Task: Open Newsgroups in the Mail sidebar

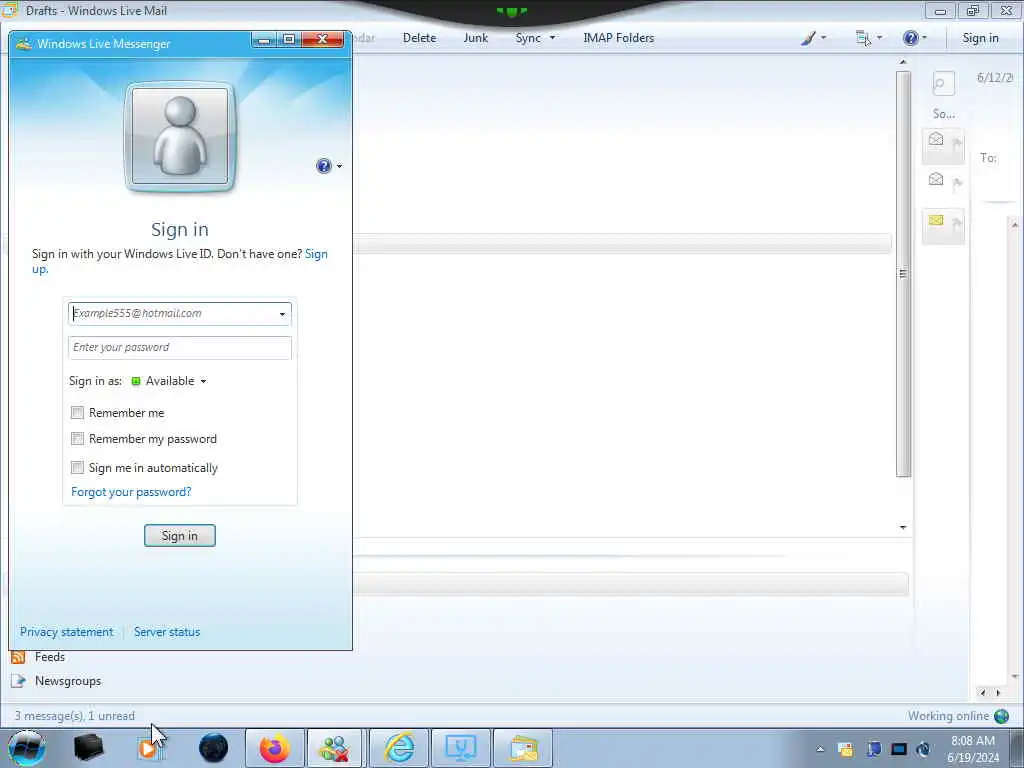Action: [x=68, y=681]
